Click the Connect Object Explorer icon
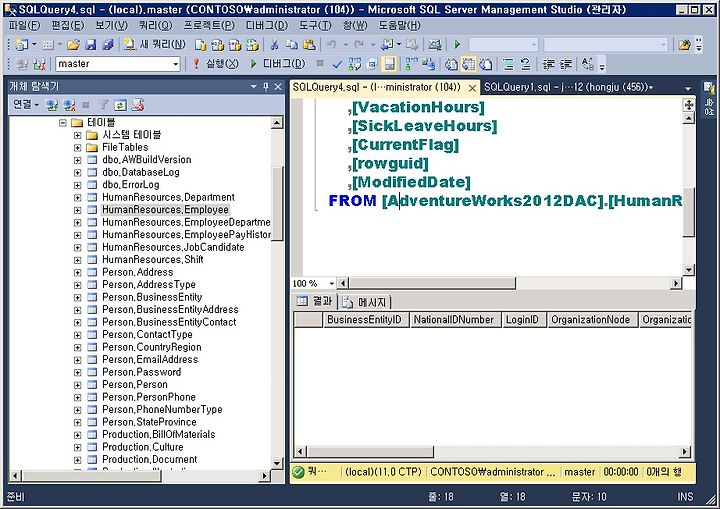This screenshot has height=509, width=720. click(x=52, y=105)
